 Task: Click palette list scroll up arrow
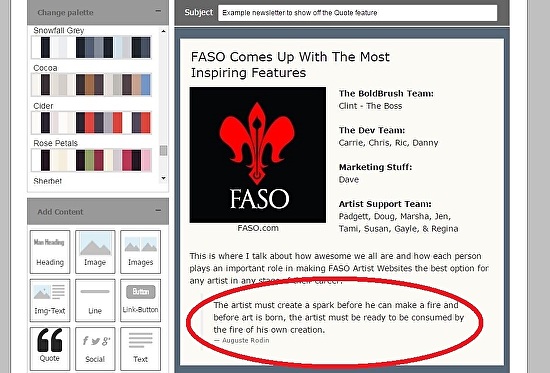click(x=163, y=31)
